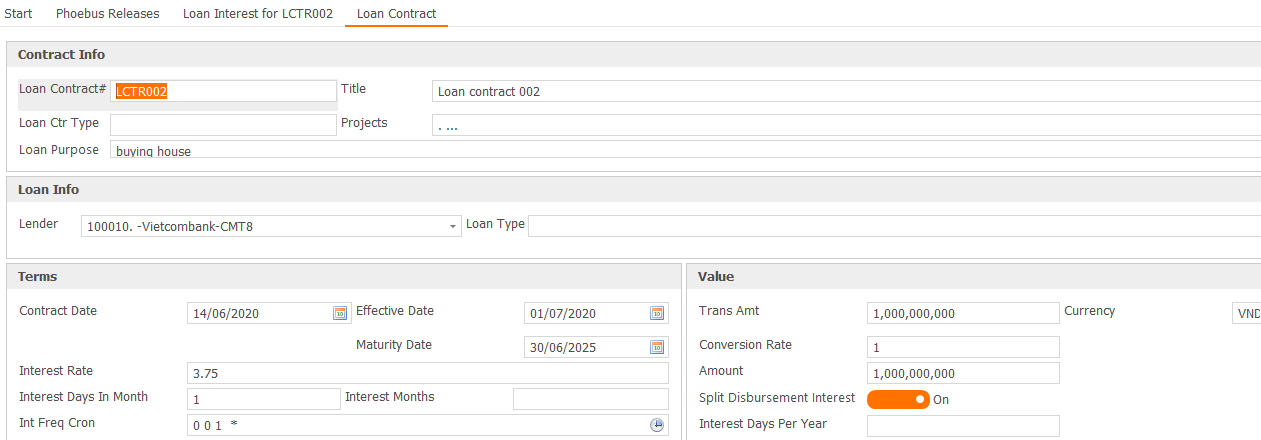Select the Loan Contract tab
The width and height of the screenshot is (1261, 440).
[x=396, y=14]
